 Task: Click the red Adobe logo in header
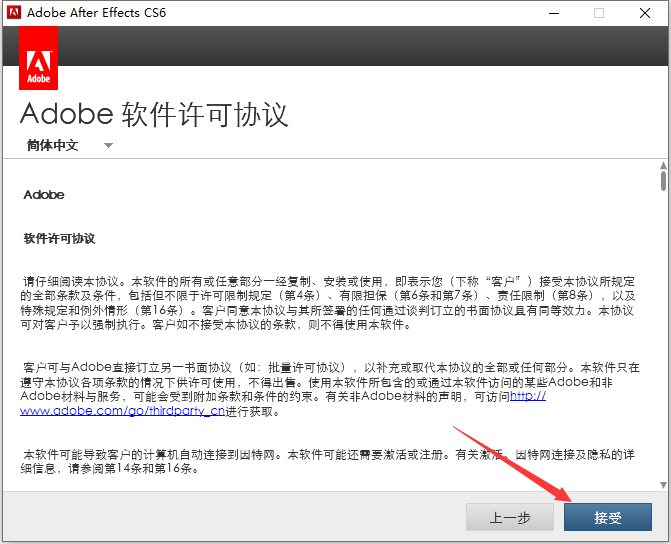click(x=38, y=58)
